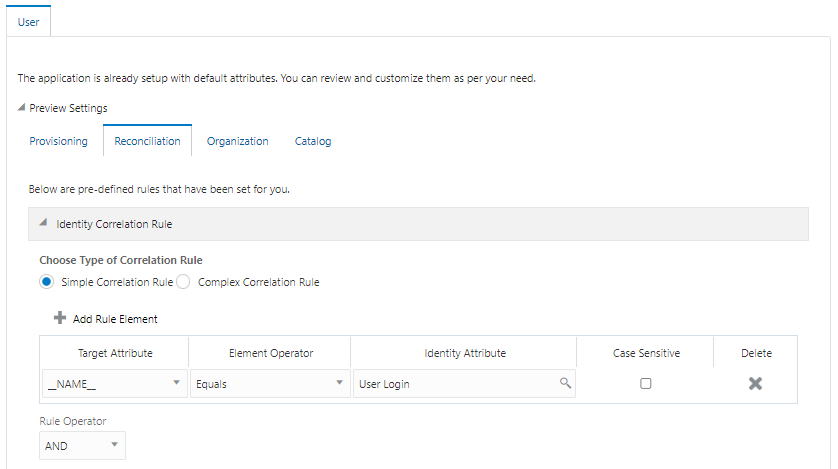Click the Identity Attribute column header
Image resolution: width=838 pixels, height=469 pixels.
click(x=465, y=353)
